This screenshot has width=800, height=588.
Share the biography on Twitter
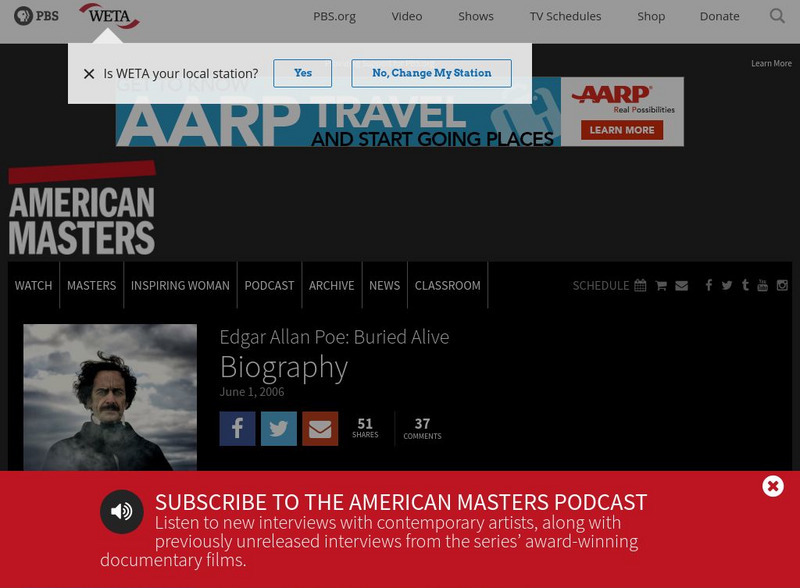pyautogui.click(x=278, y=428)
